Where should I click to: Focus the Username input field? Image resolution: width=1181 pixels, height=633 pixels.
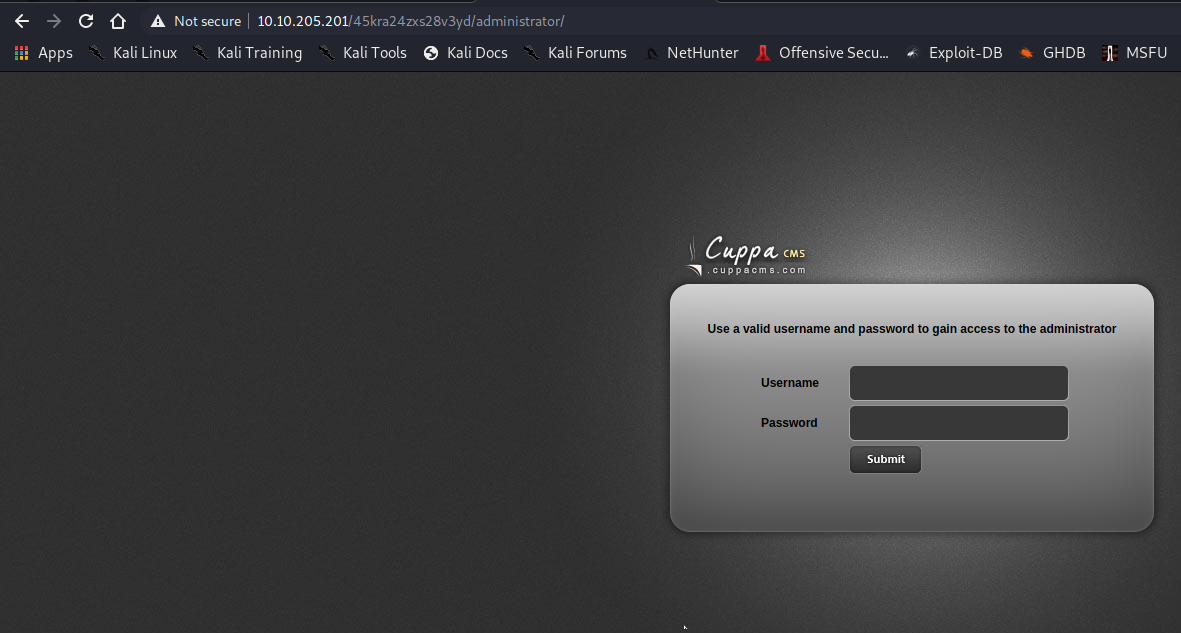pos(959,383)
